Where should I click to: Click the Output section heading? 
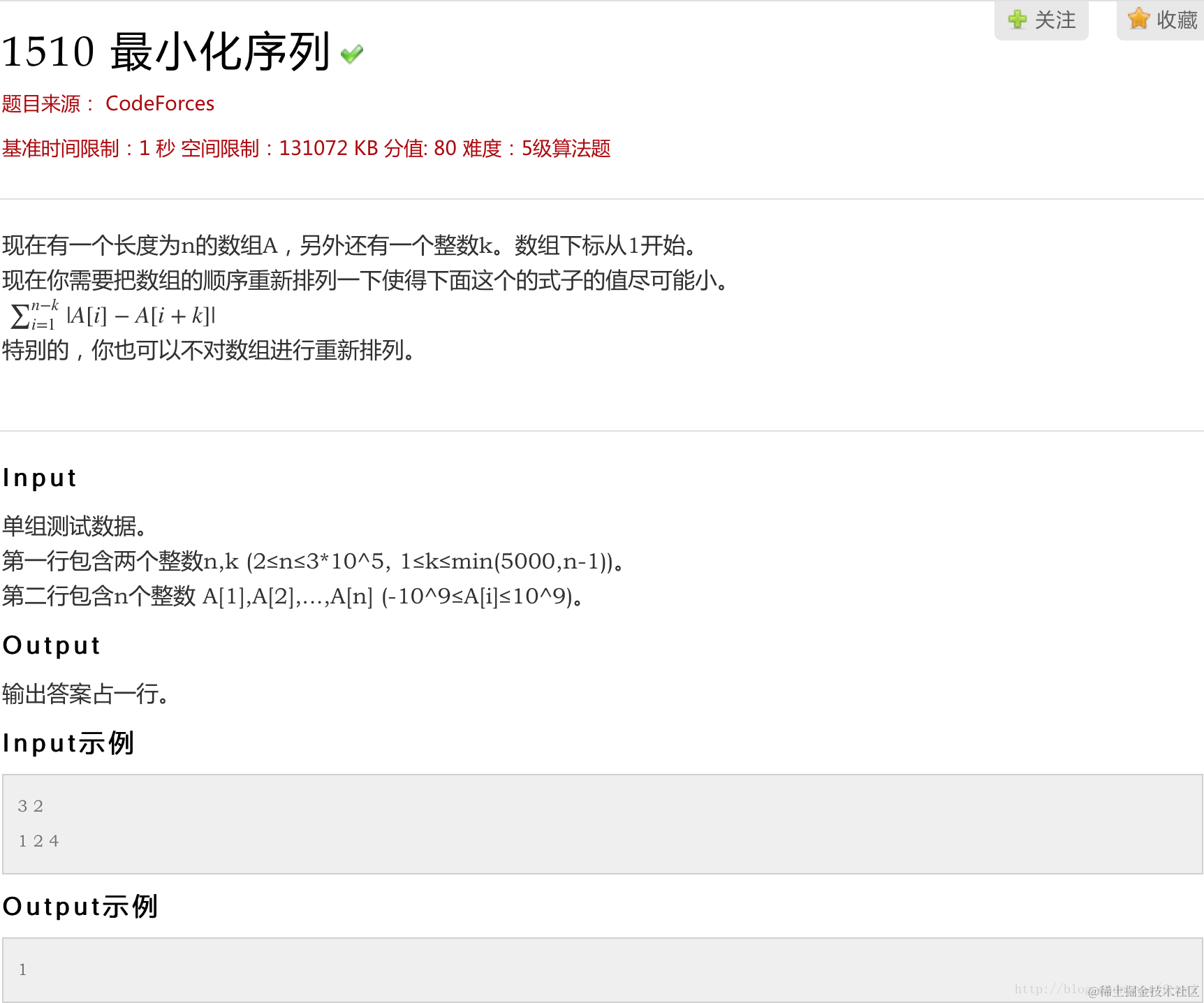point(51,645)
